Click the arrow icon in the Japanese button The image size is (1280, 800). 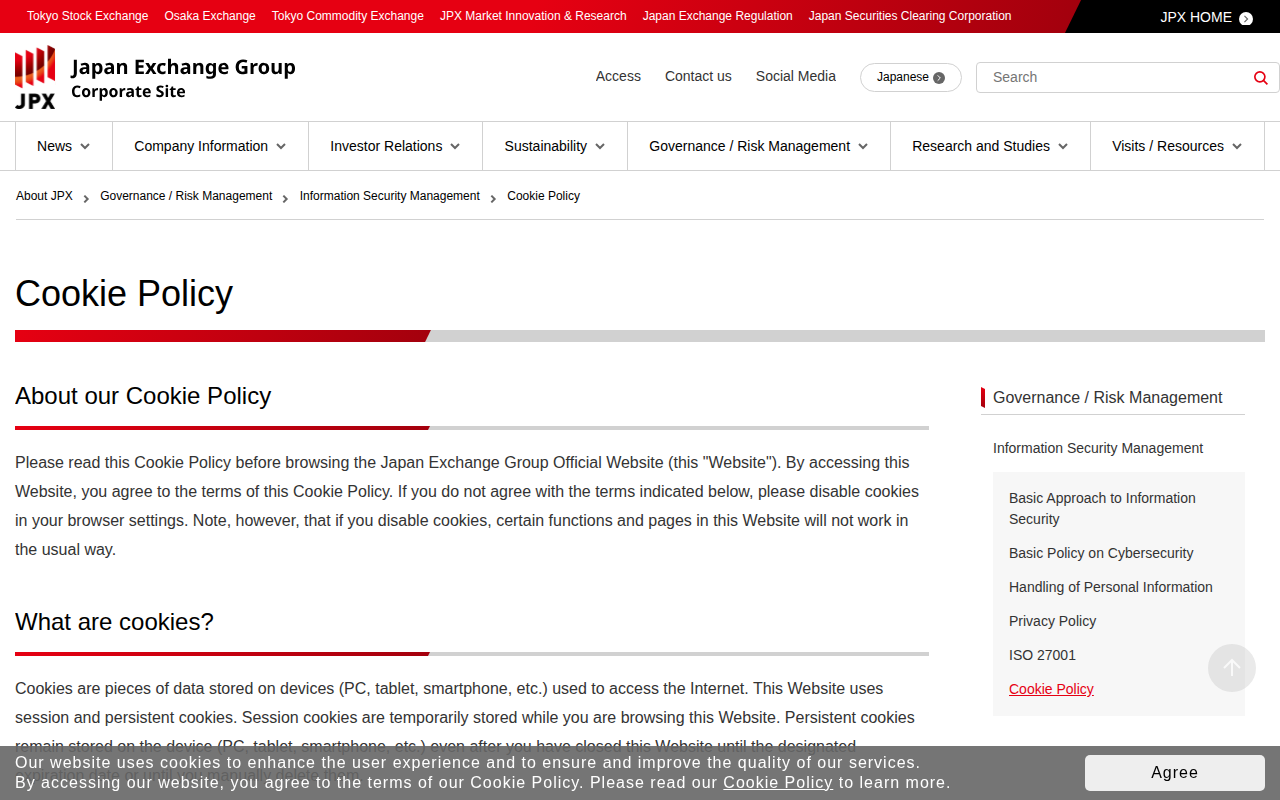(x=939, y=78)
